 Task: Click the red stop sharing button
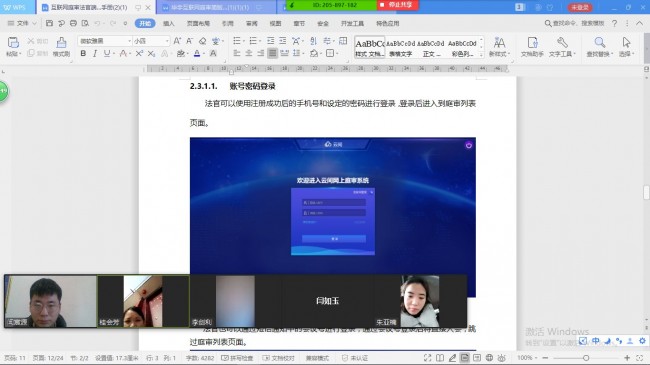398,5
